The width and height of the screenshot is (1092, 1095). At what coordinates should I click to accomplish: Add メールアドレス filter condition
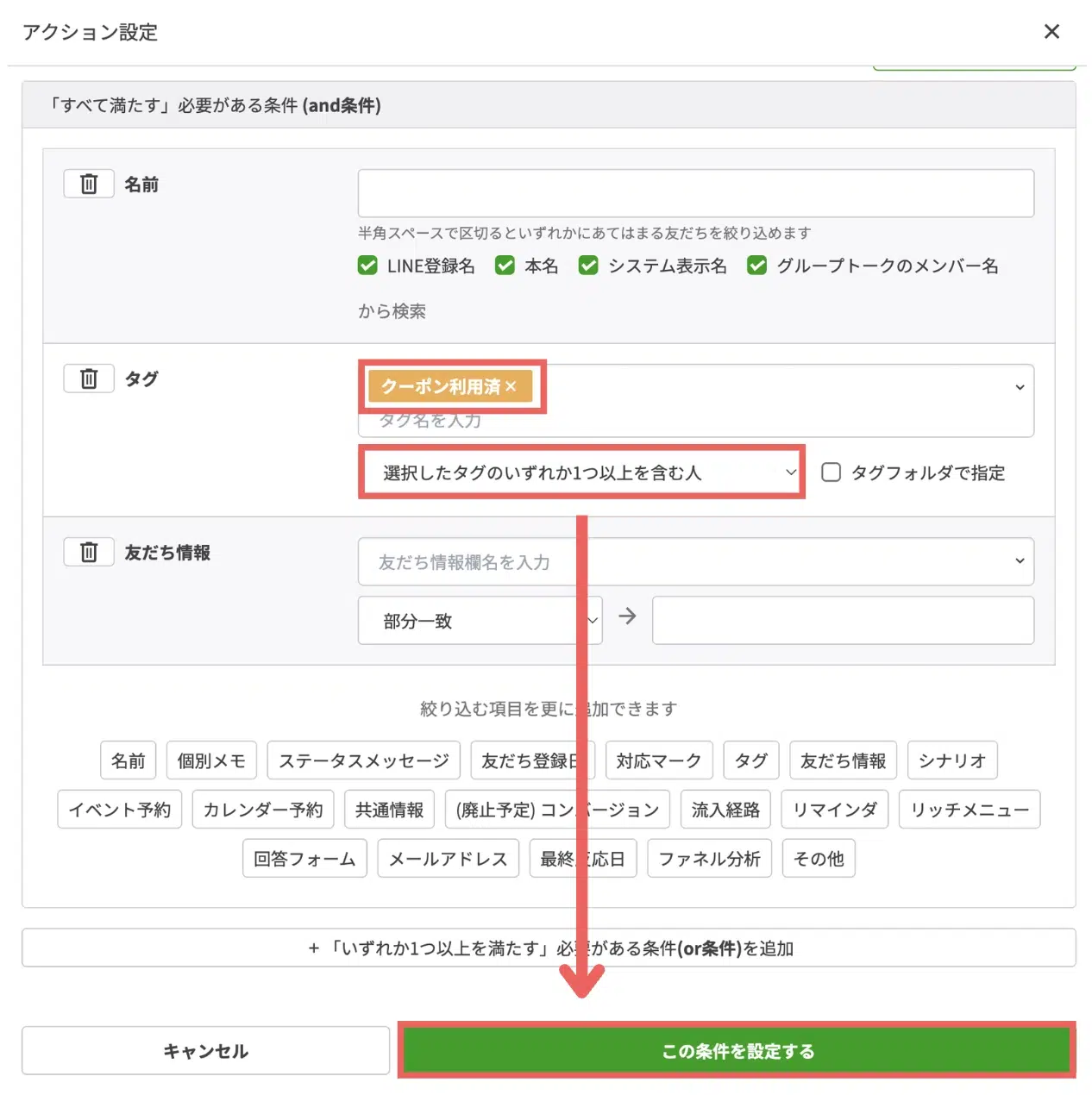(x=448, y=859)
